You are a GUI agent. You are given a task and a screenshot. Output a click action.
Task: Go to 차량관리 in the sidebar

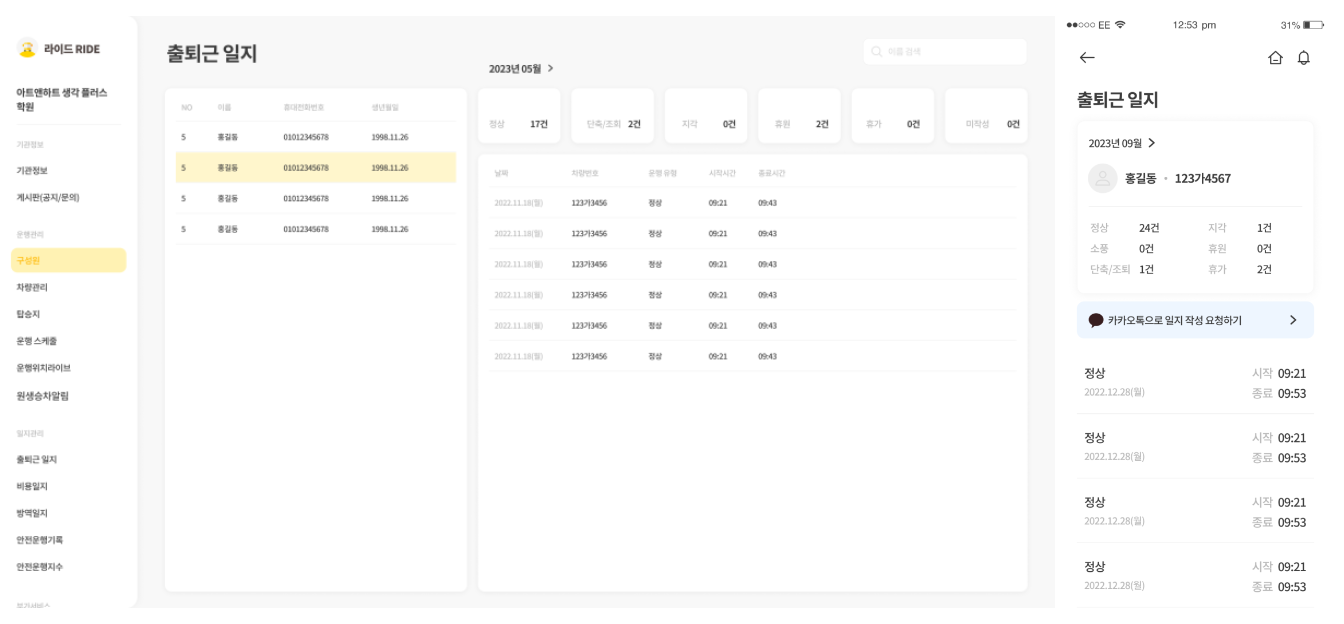[x=32, y=287]
